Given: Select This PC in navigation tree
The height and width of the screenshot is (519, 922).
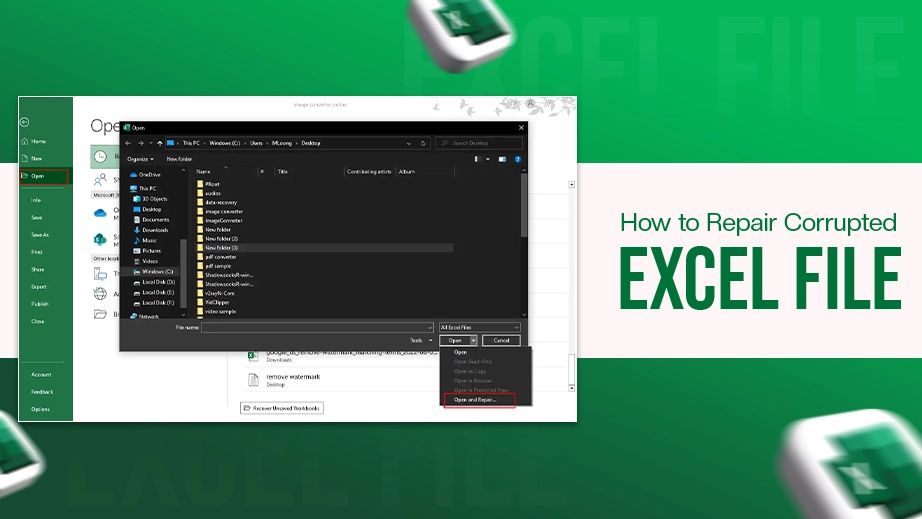Looking at the screenshot, I should [x=143, y=189].
